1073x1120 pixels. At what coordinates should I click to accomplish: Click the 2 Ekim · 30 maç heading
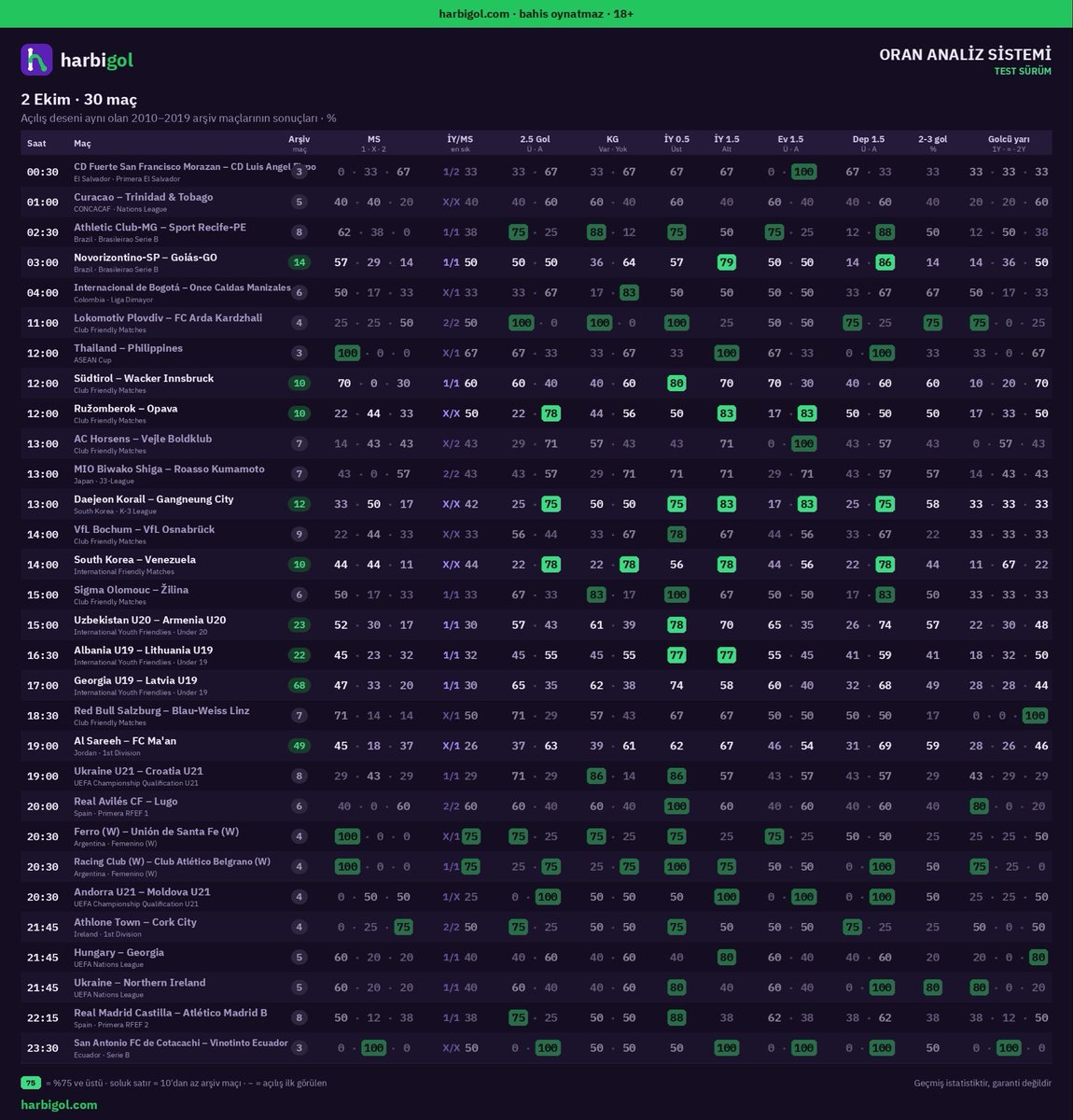(79, 99)
